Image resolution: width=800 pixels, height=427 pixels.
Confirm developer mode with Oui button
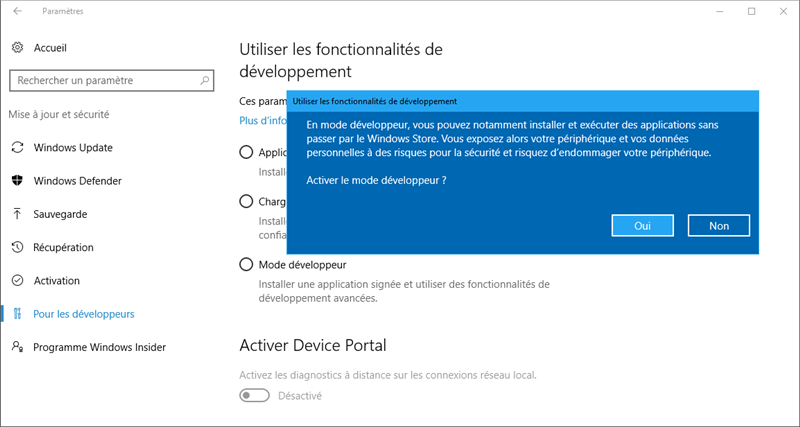(x=642, y=225)
